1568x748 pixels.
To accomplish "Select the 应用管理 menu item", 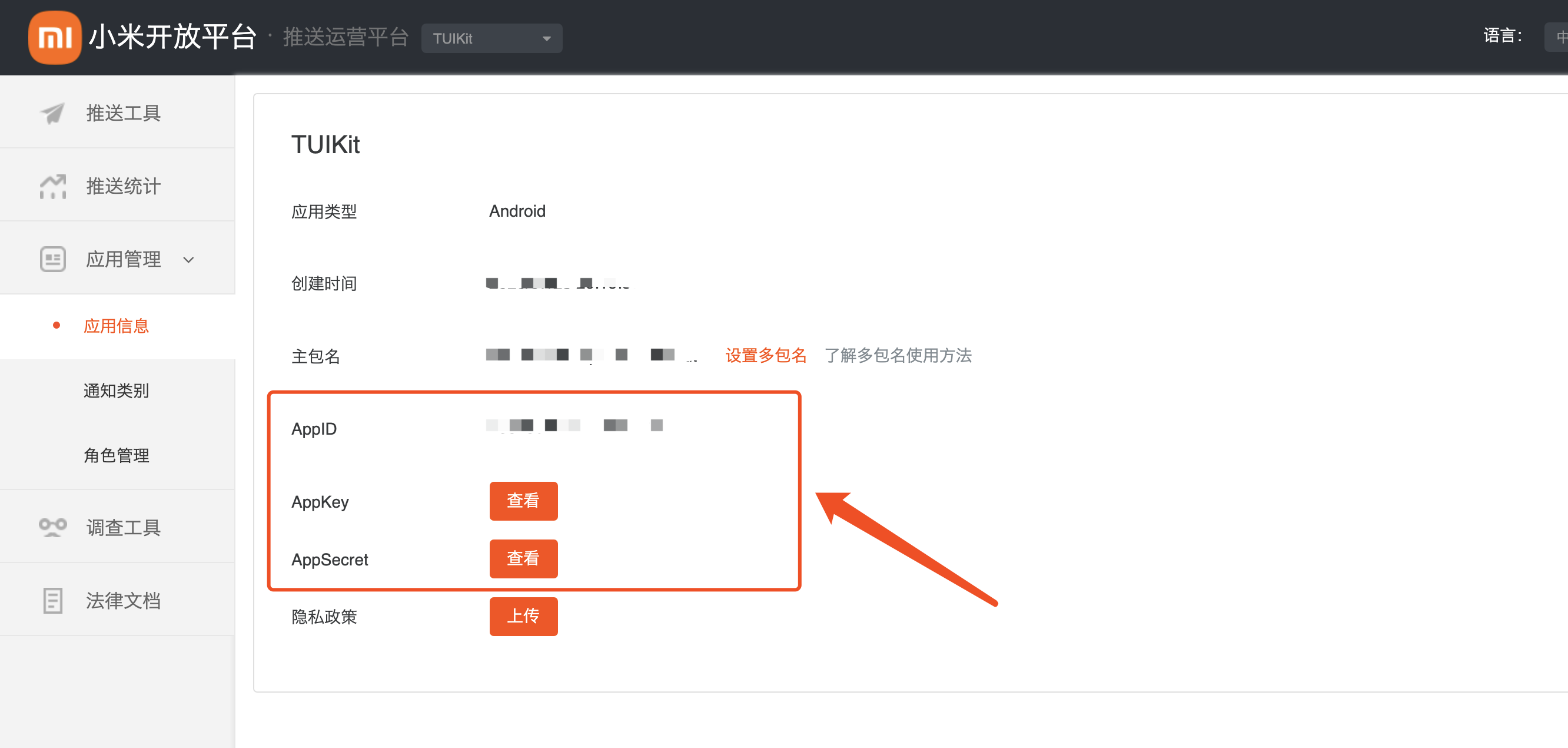I will tap(118, 259).
